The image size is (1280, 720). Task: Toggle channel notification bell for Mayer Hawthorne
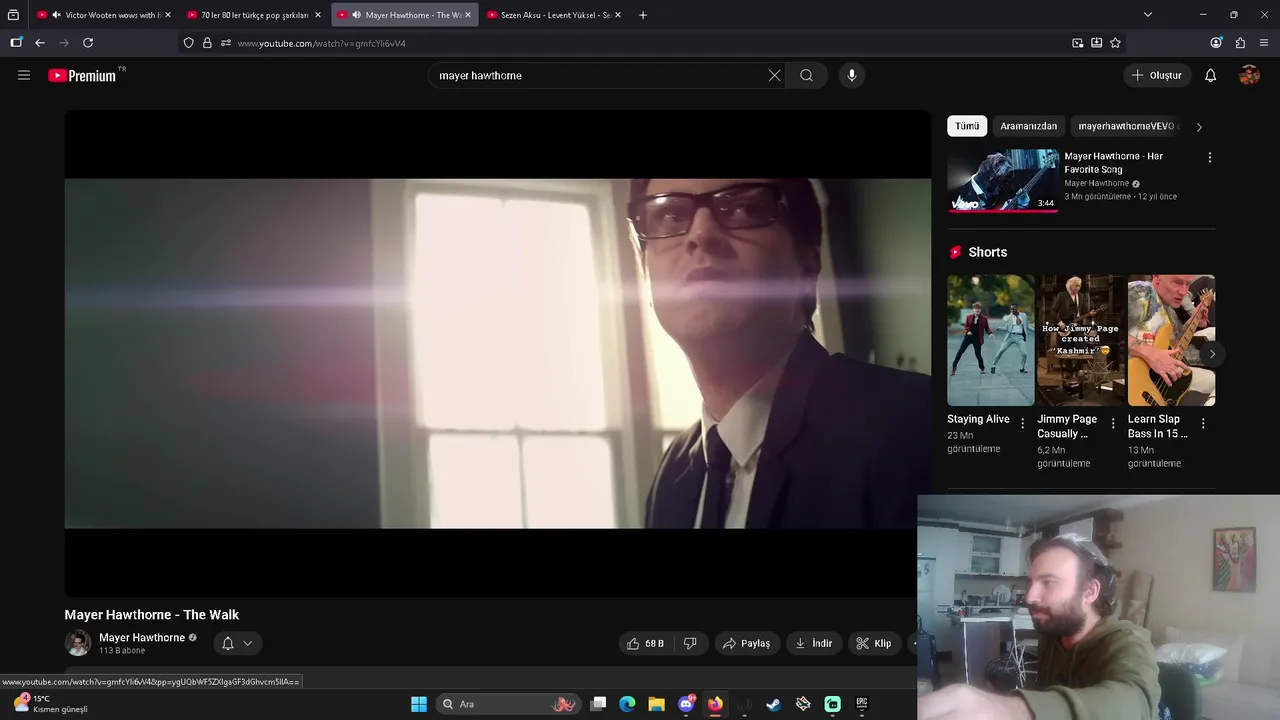pyautogui.click(x=228, y=644)
